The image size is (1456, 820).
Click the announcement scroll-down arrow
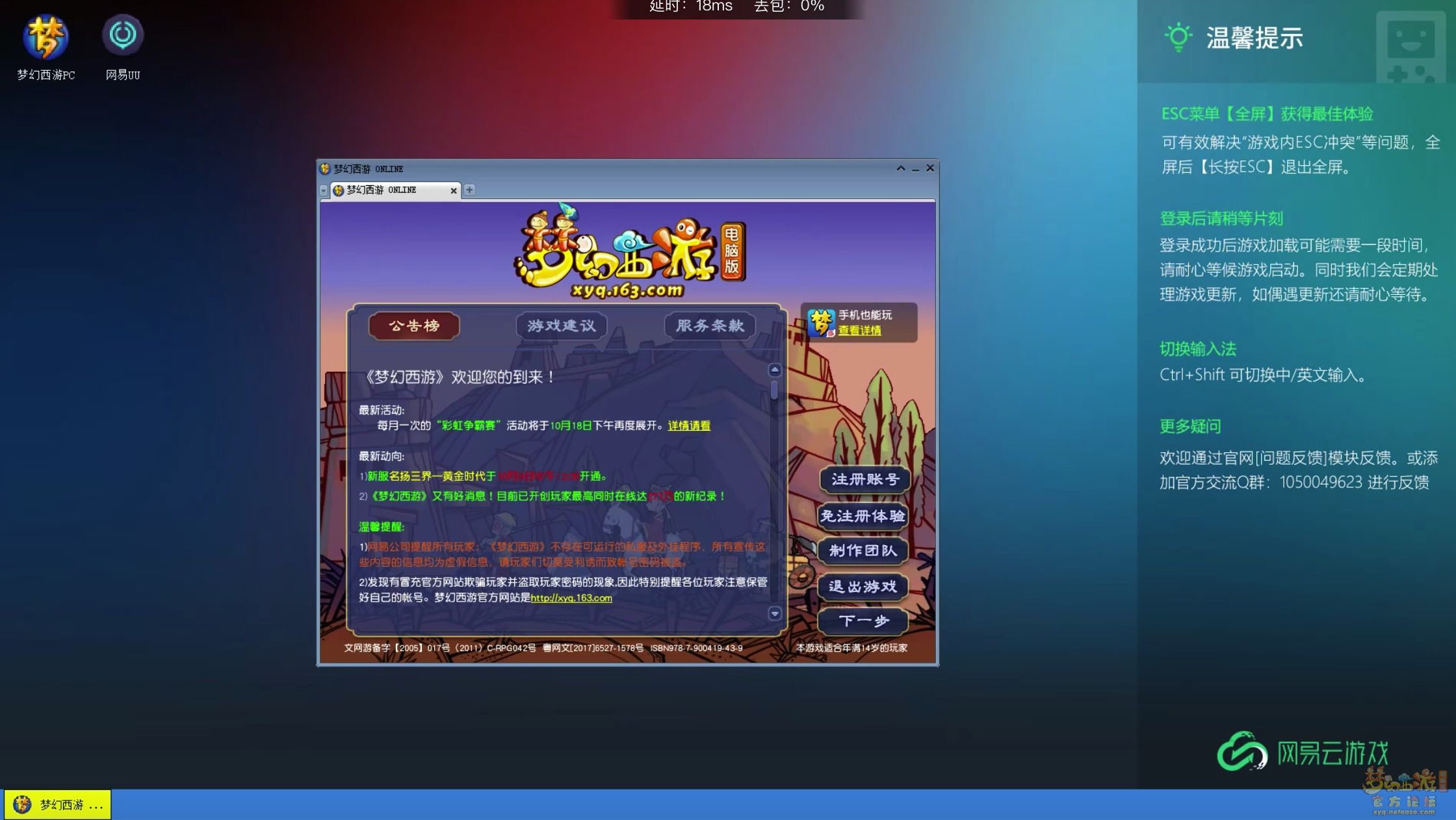774,613
